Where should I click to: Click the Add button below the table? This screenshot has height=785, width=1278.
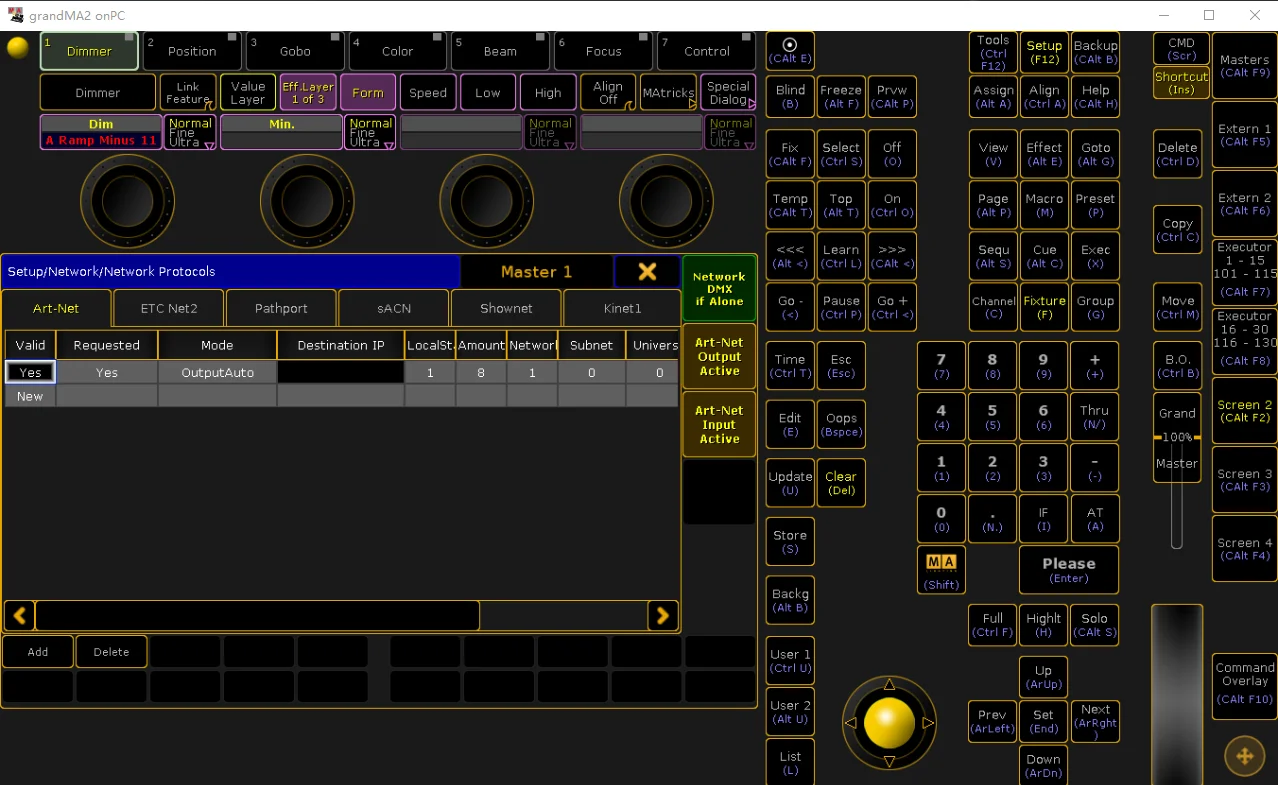pos(38,652)
